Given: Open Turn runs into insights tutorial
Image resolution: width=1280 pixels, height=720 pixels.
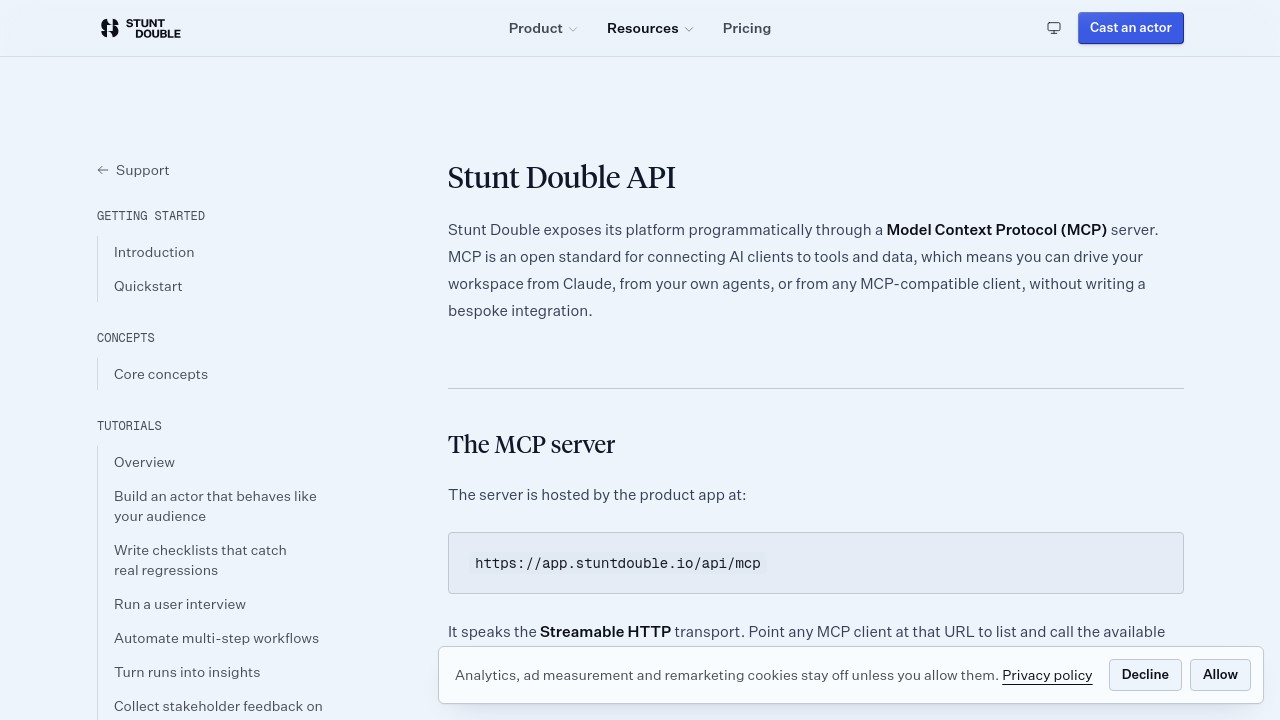Looking at the screenshot, I should click(x=187, y=672).
